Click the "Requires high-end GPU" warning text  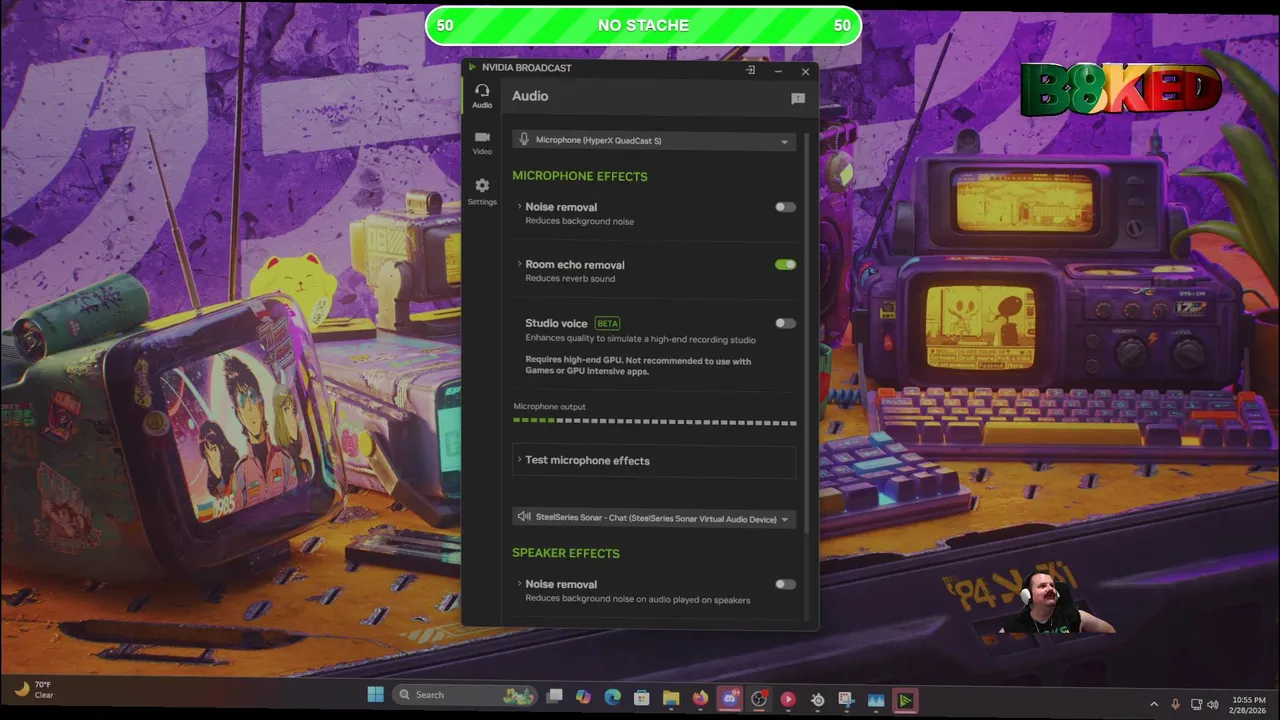pyautogui.click(x=638, y=366)
